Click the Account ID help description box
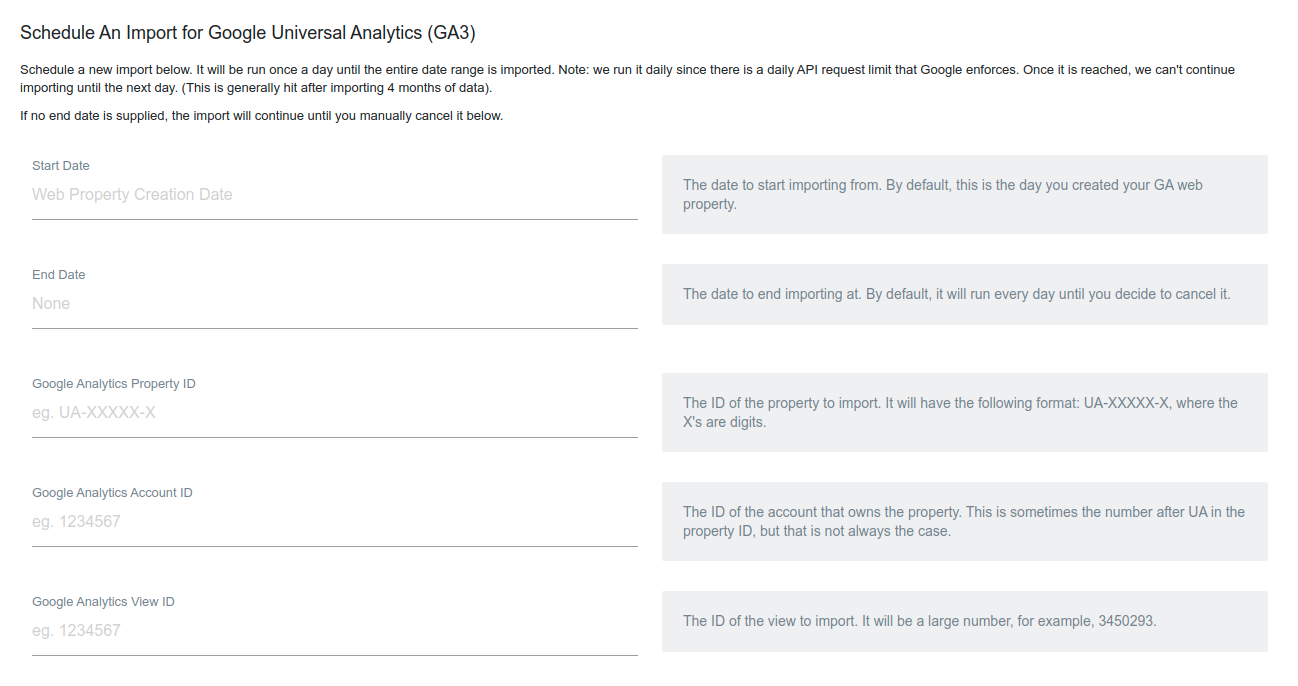The image size is (1298, 686). point(964,522)
